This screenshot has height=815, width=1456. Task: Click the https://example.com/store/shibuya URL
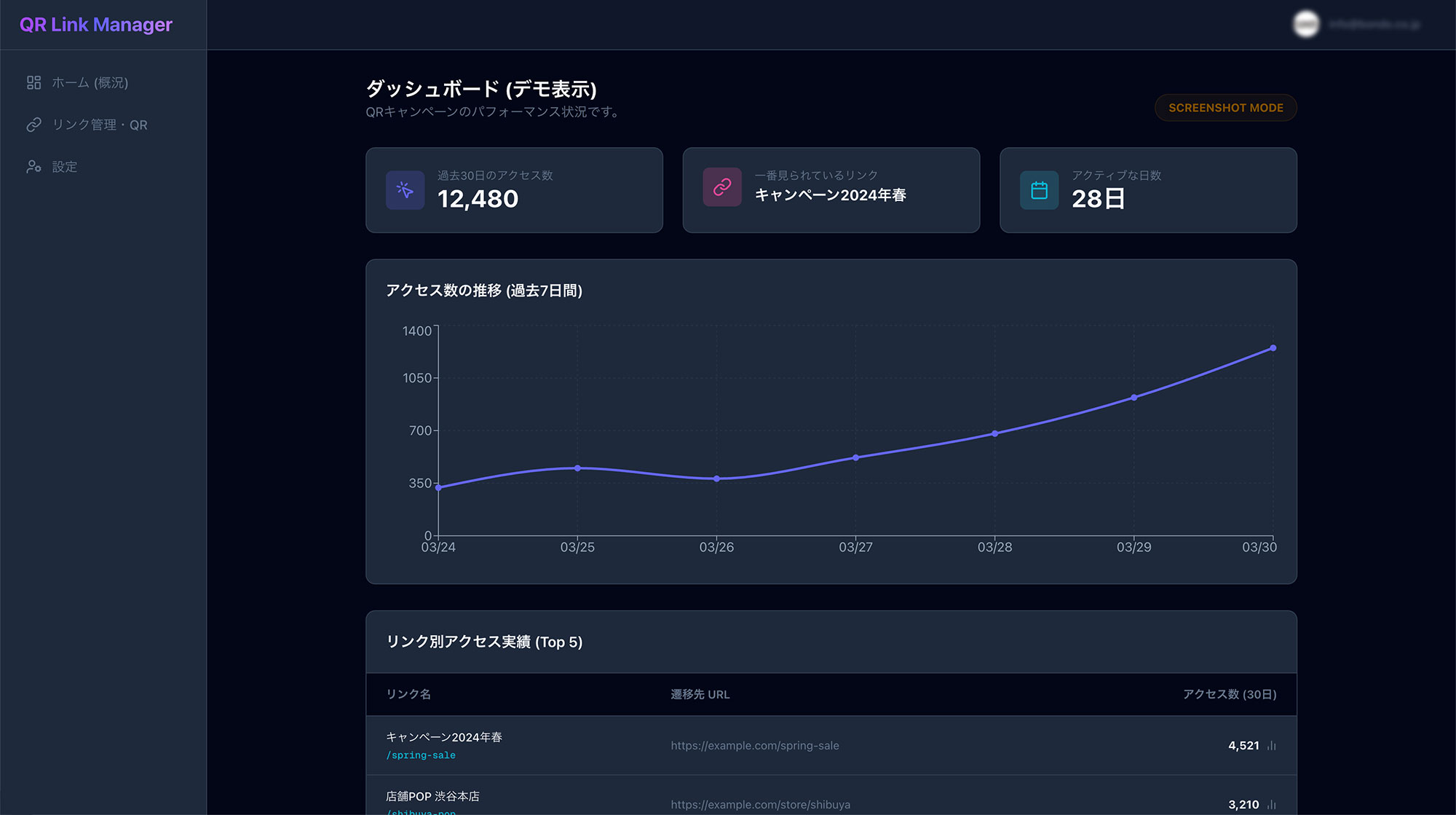pyautogui.click(x=760, y=805)
